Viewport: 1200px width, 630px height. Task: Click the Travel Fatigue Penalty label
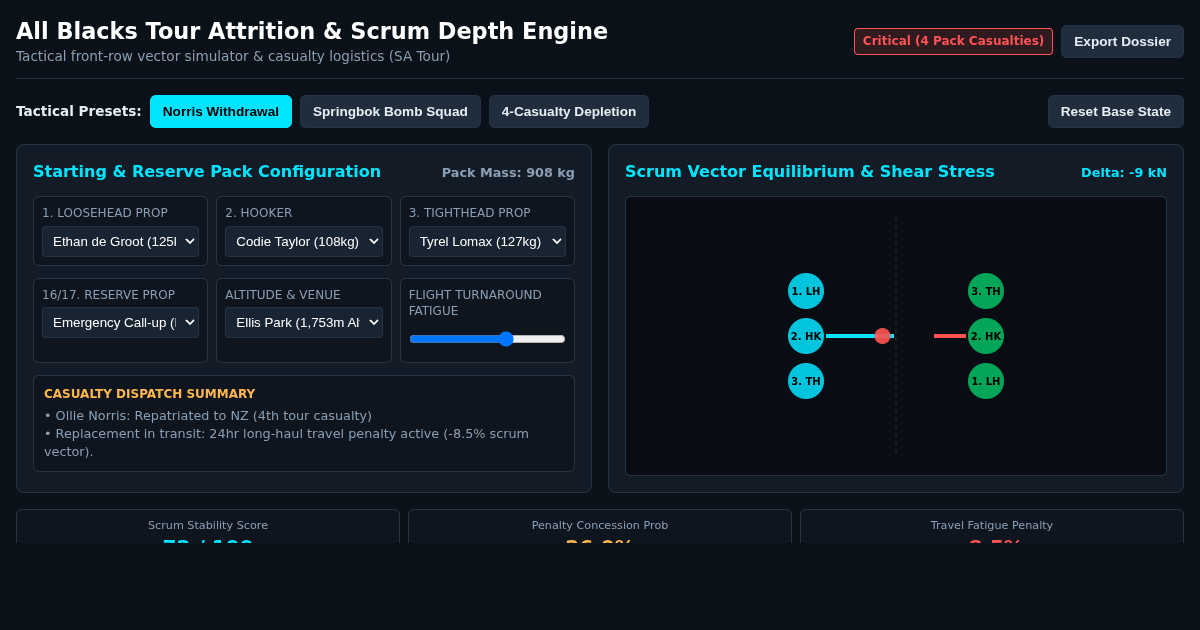pyautogui.click(x=992, y=525)
